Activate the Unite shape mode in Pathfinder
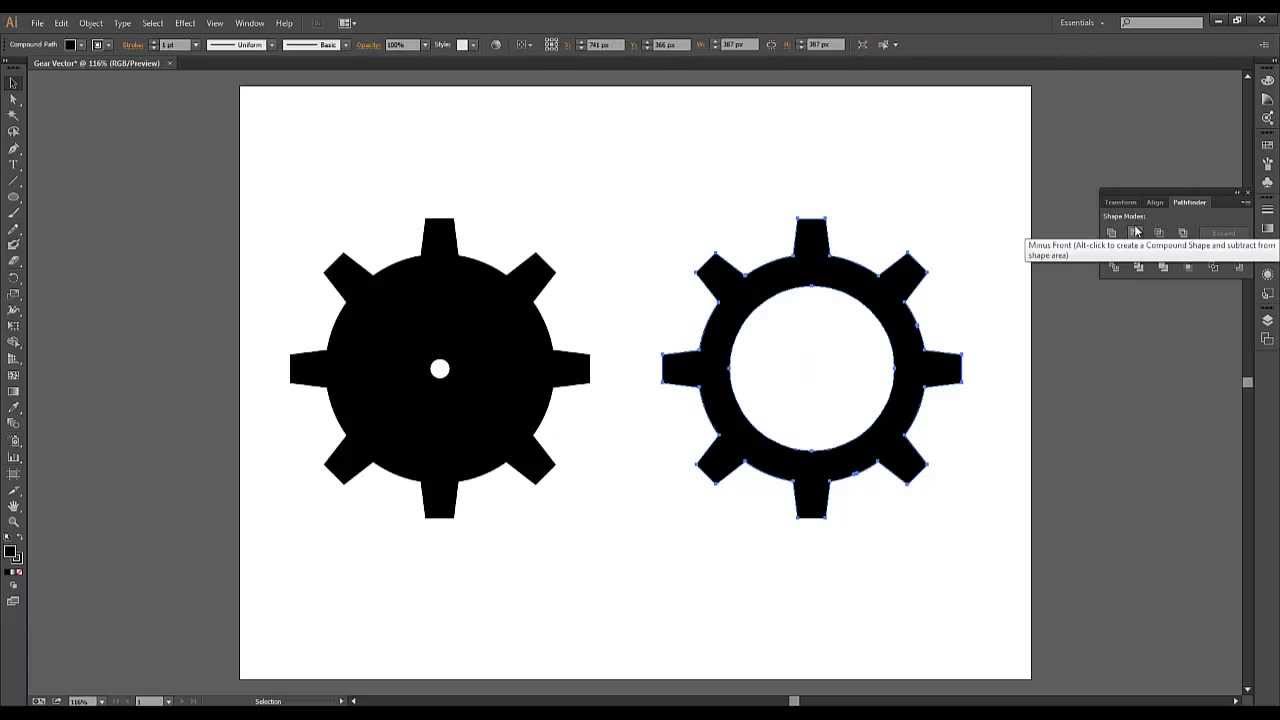This screenshot has width=1280, height=720. [1112, 232]
